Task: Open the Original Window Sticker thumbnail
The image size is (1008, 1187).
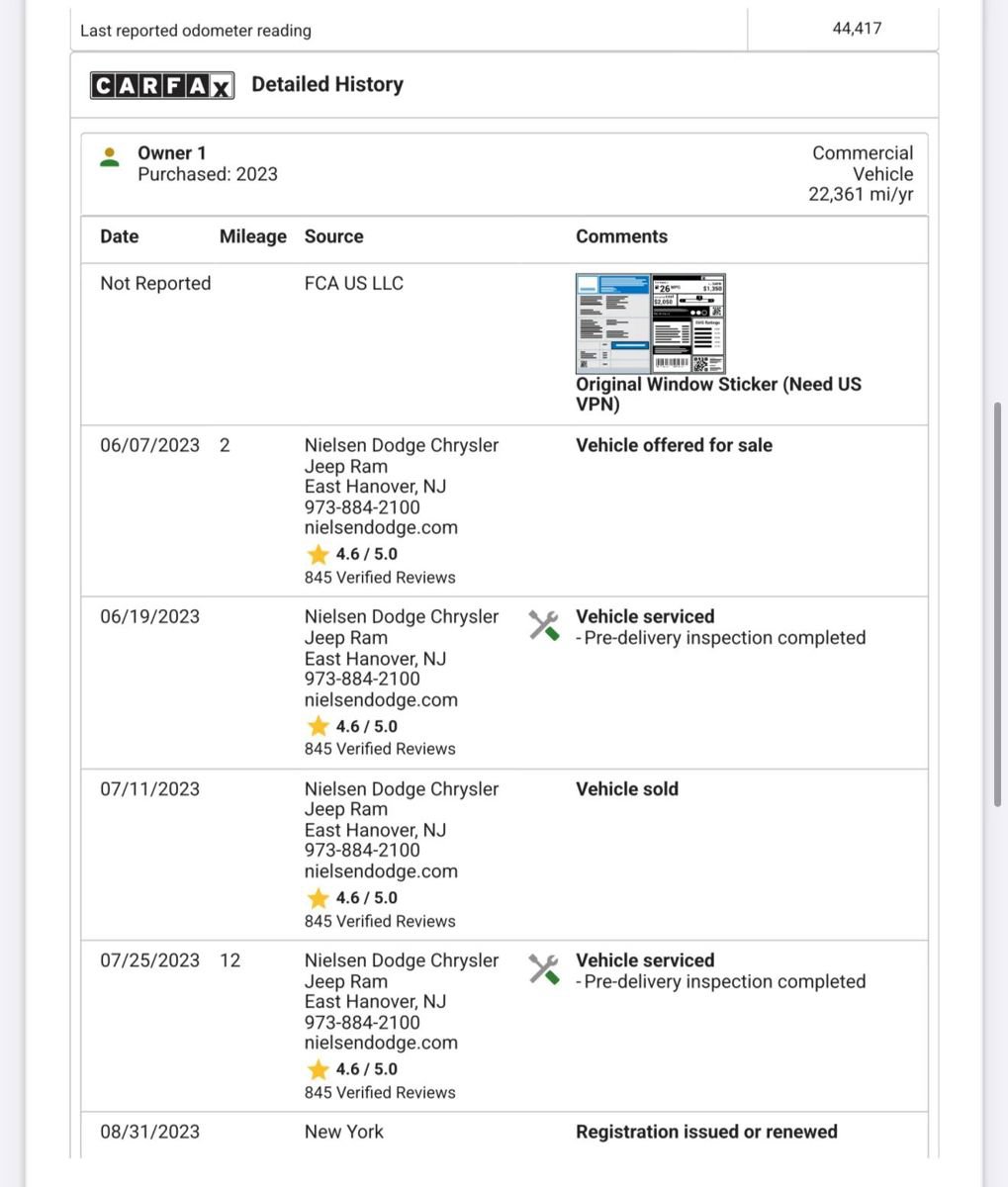Action: pyautogui.click(x=650, y=323)
